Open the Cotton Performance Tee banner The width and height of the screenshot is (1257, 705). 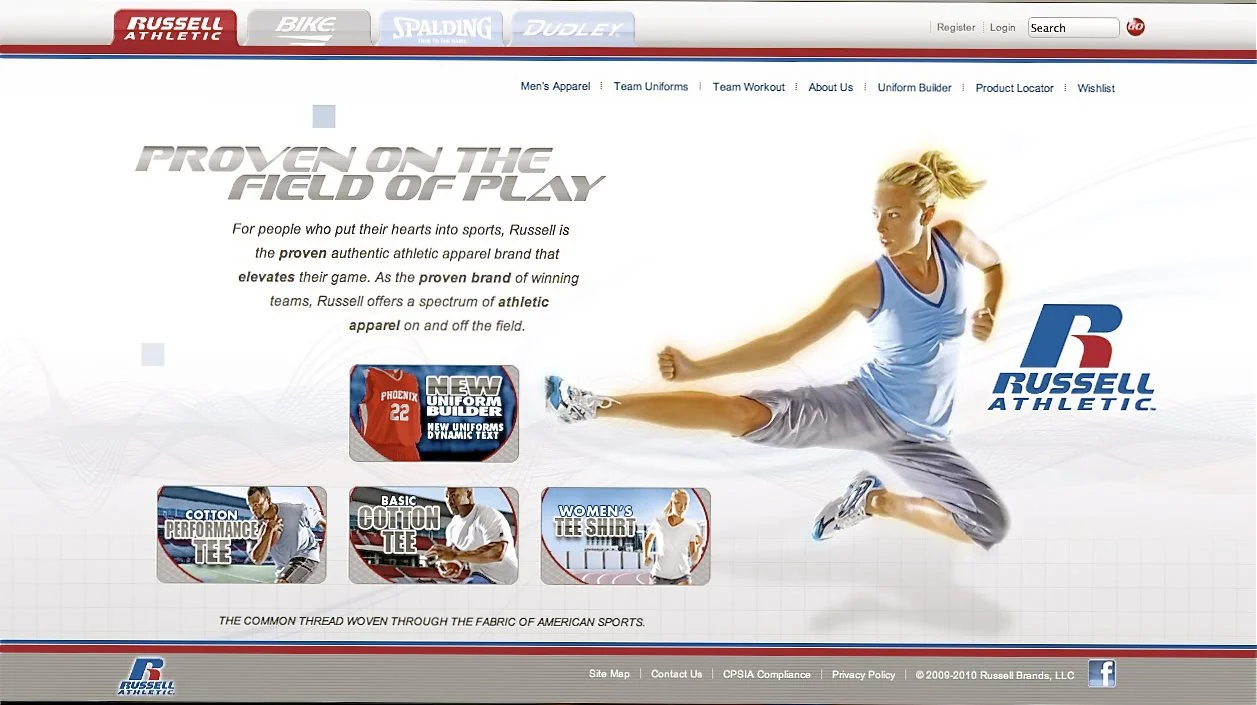(x=242, y=535)
